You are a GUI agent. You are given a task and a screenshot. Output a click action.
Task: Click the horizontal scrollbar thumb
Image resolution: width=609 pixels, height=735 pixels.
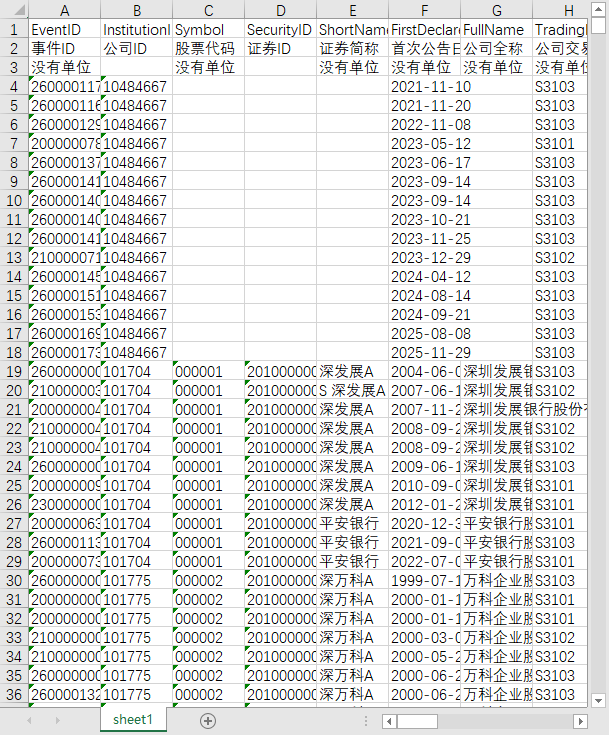417,720
